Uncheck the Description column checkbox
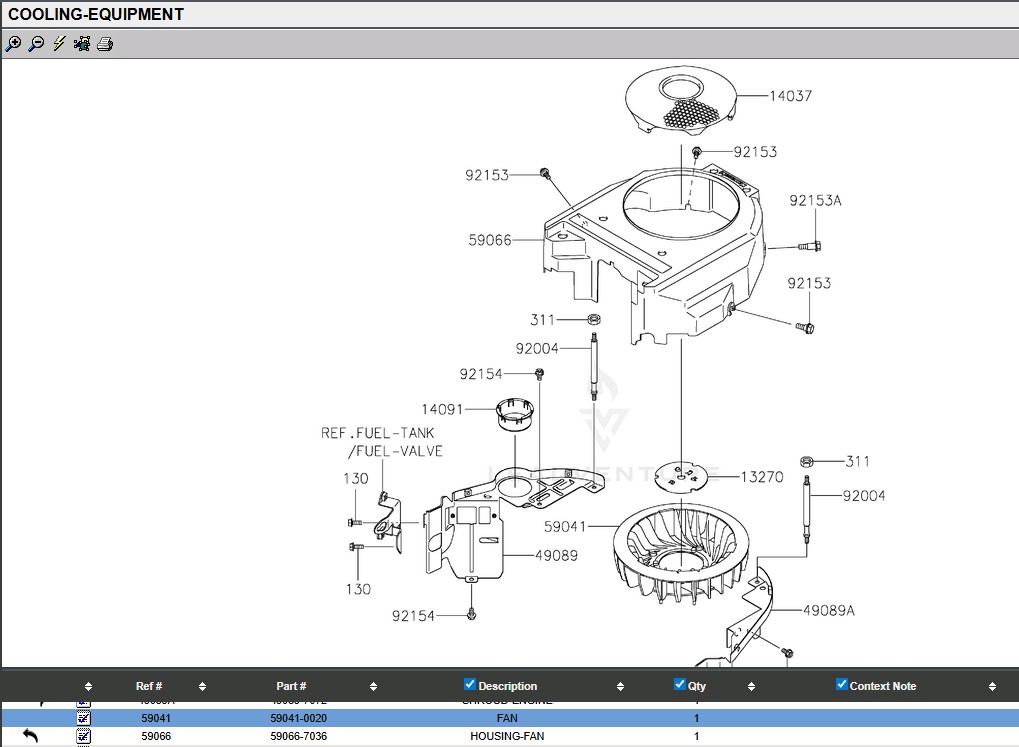 pyautogui.click(x=470, y=685)
